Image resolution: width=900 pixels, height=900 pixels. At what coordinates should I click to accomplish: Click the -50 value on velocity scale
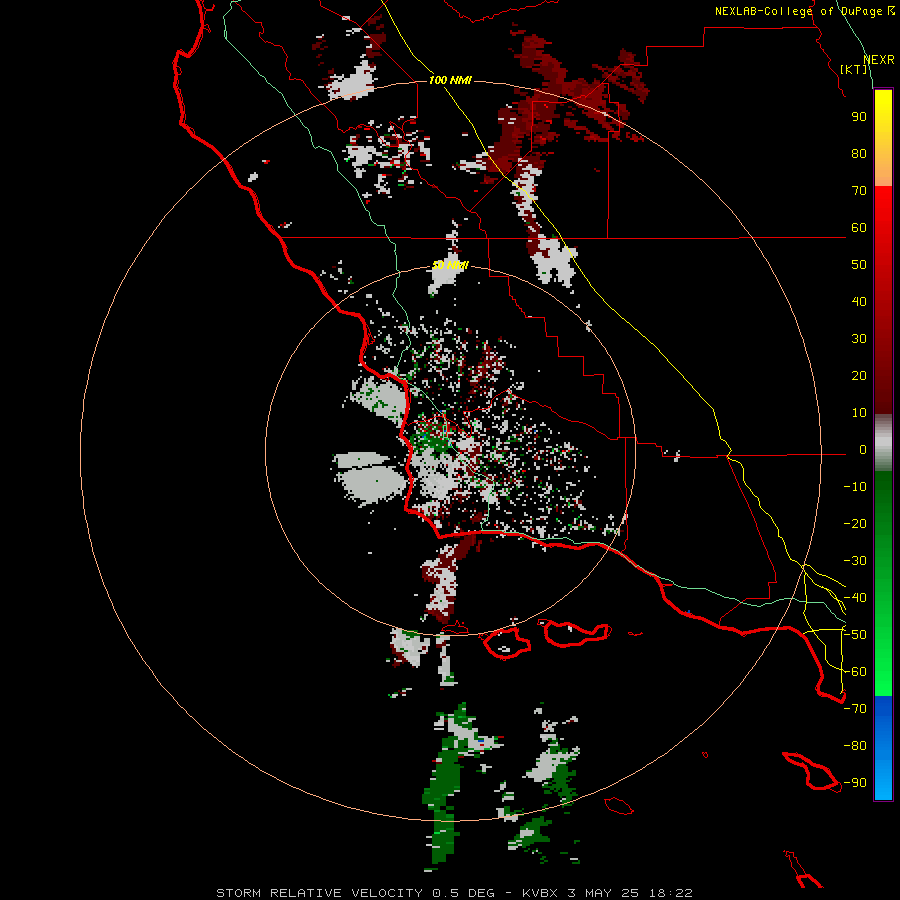(855, 635)
